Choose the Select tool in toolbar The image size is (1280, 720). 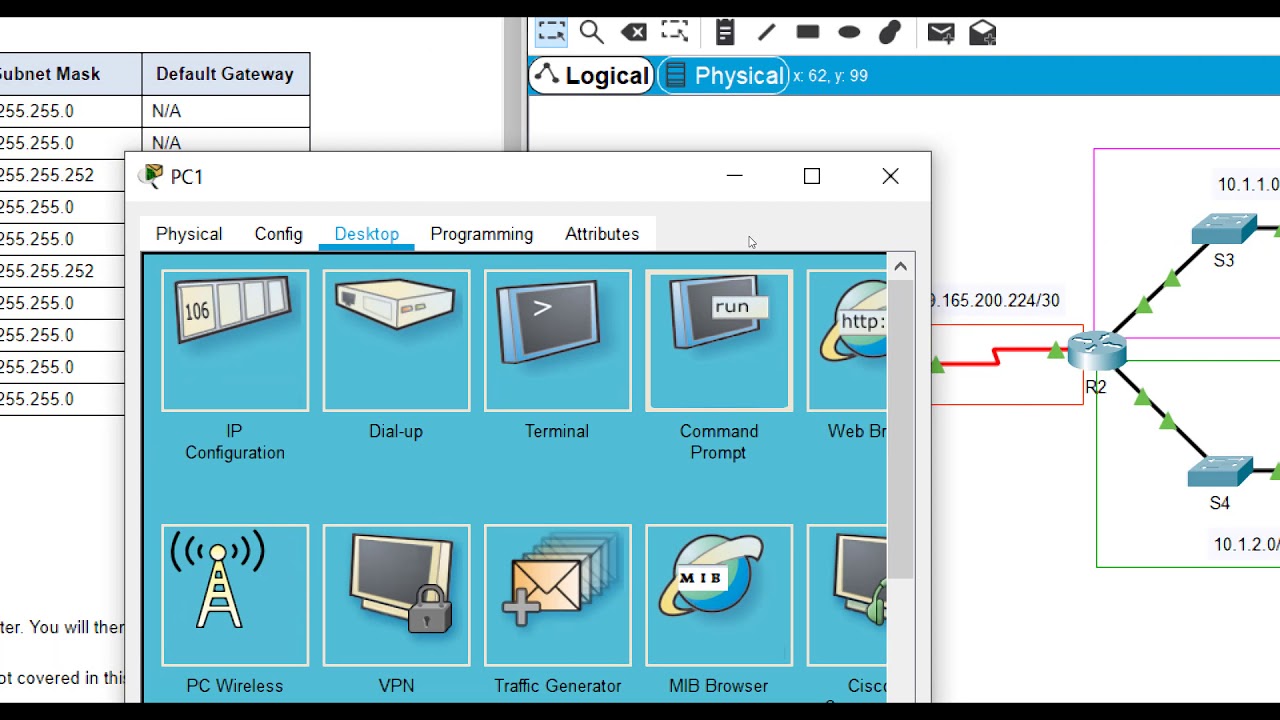click(551, 32)
